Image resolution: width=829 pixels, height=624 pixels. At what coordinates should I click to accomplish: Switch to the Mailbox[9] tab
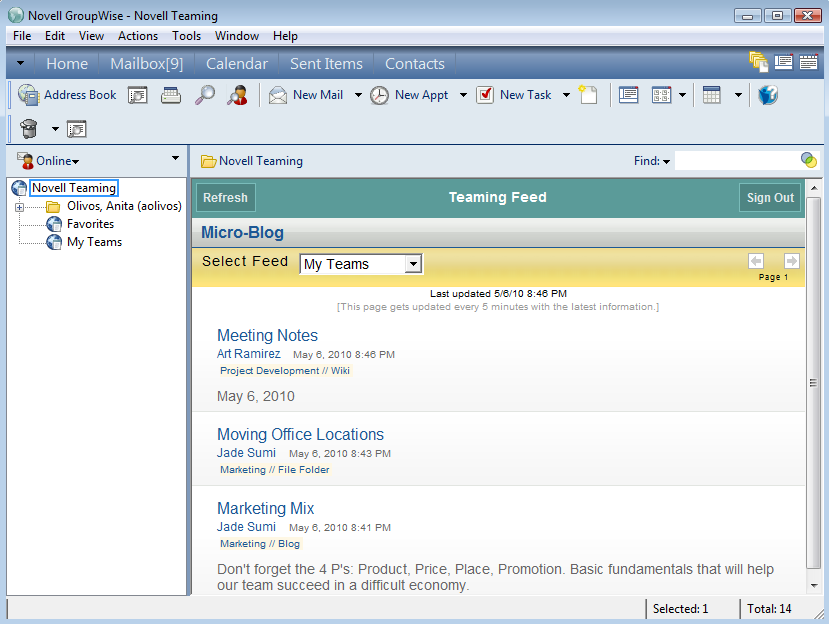pos(147,63)
